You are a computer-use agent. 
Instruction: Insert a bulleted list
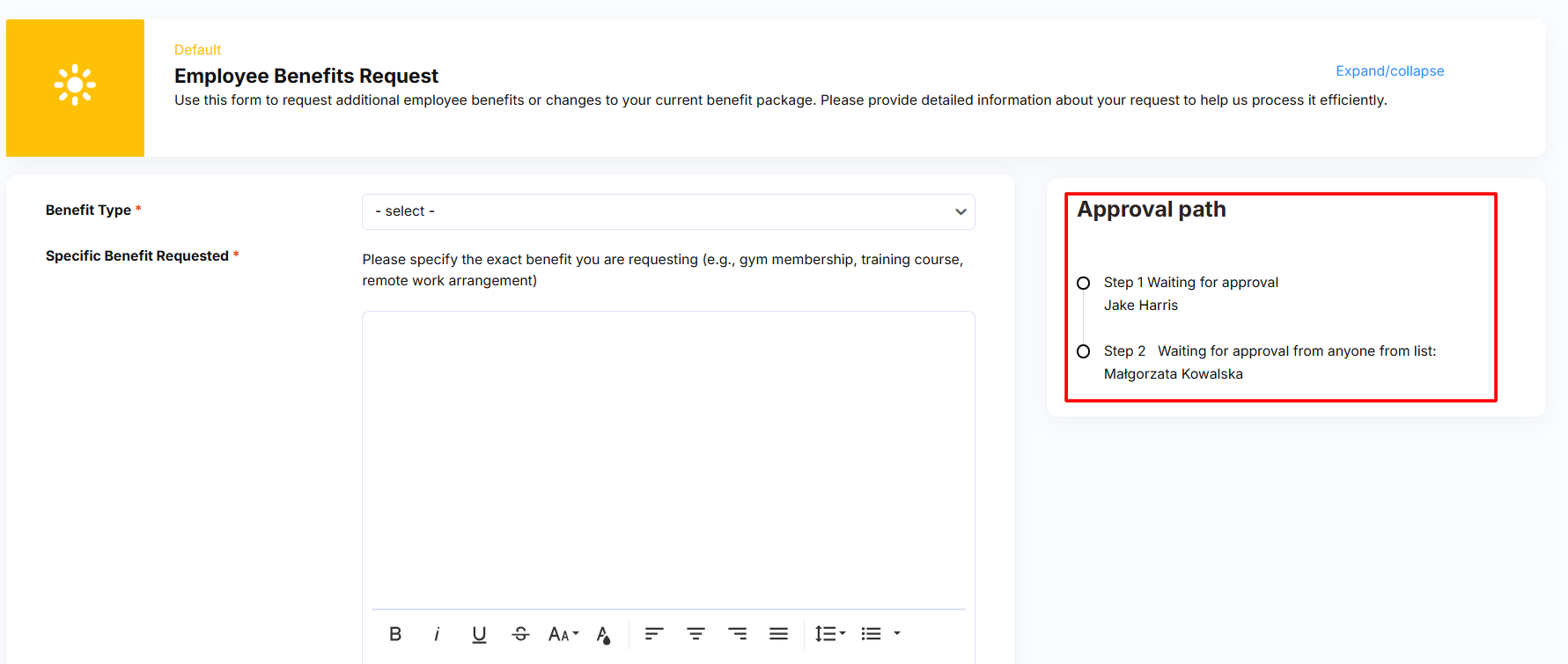871,634
